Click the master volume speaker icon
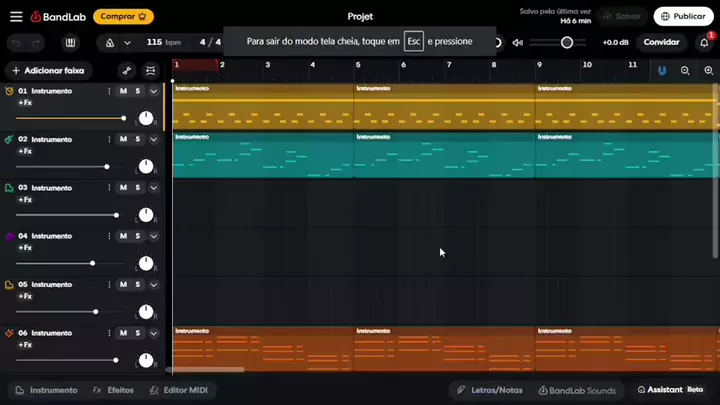The width and height of the screenshot is (720, 405). 518,43
